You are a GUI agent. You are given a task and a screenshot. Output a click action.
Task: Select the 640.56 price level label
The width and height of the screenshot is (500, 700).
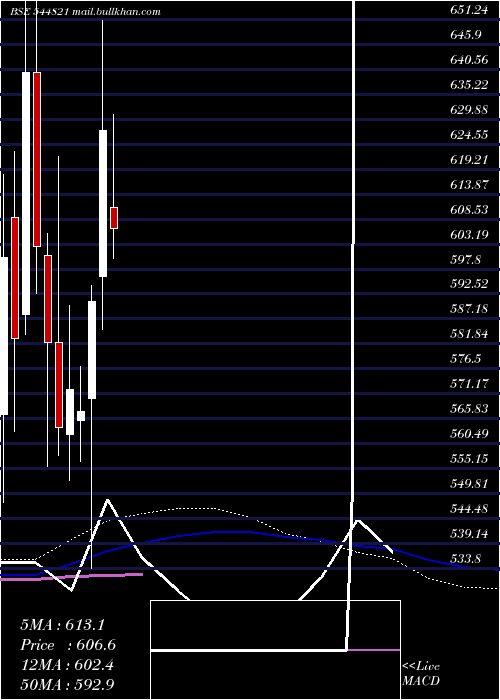(x=469, y=60)
